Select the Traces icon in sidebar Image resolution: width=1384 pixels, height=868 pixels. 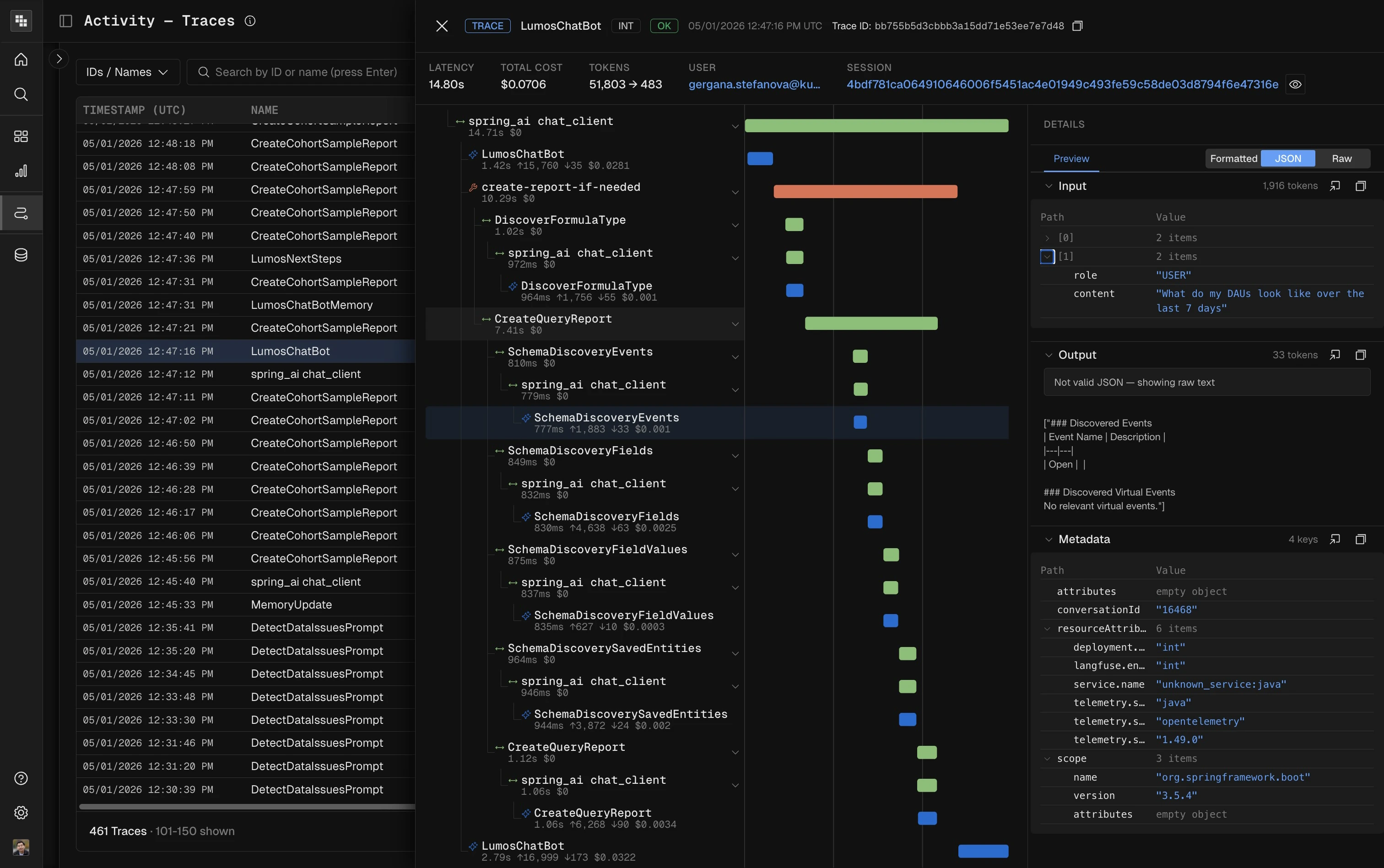tap(21, 213)
